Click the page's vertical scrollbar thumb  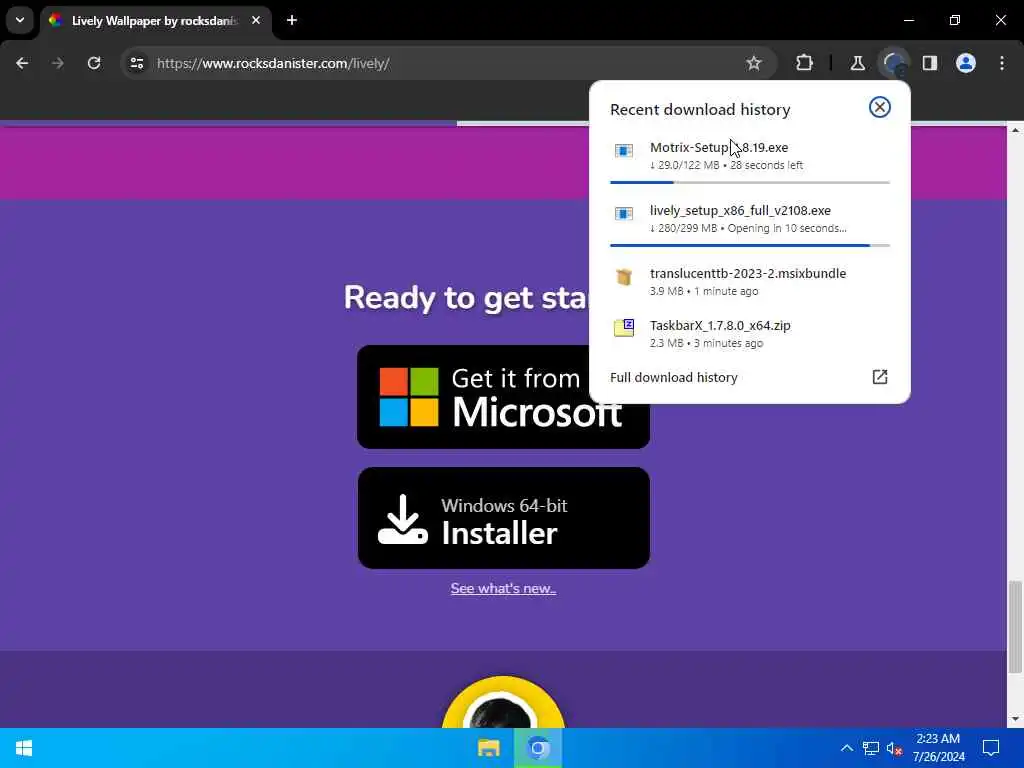(1015, 626)
